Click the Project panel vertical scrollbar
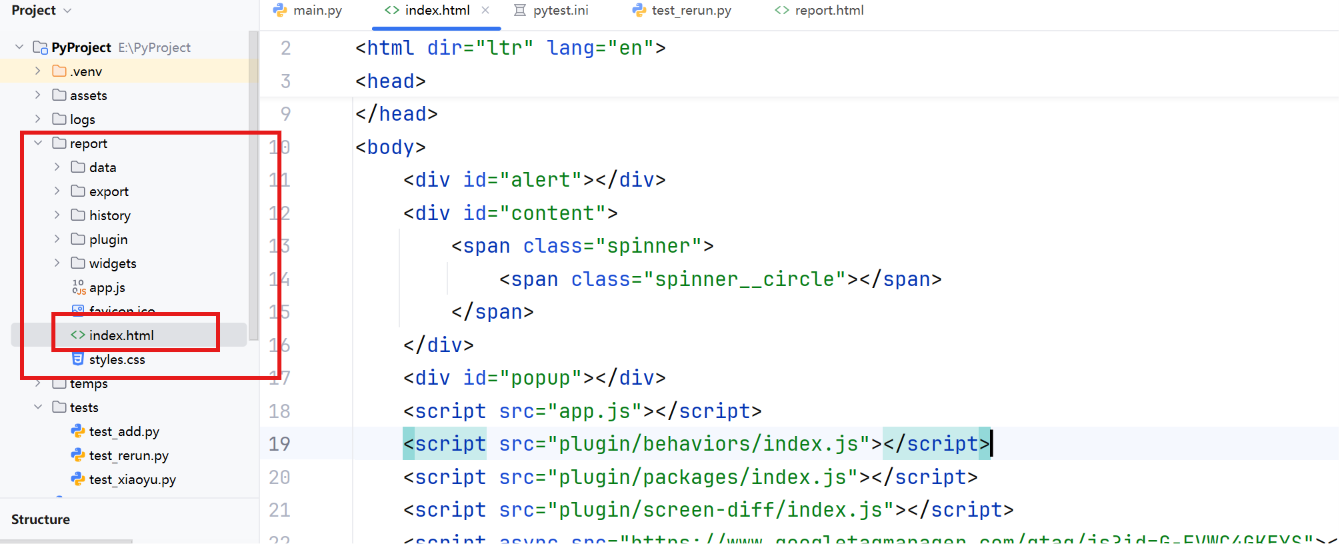This screenshot has height=544, width=1339. (x=254, y=185)
